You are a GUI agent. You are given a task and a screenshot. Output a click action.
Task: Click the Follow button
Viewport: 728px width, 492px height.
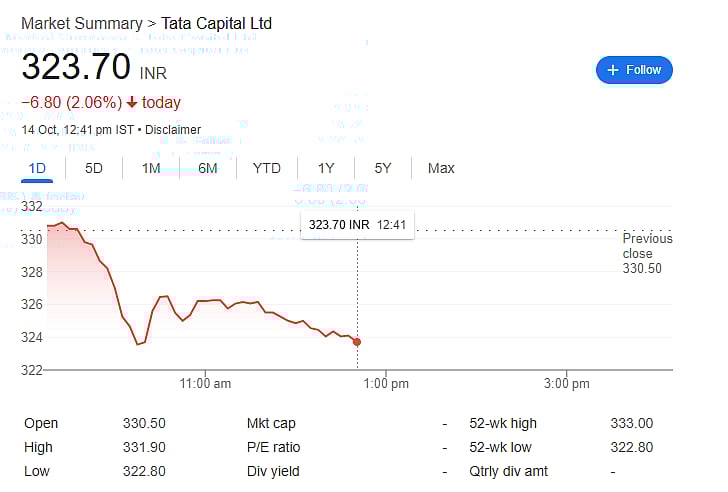634,70
